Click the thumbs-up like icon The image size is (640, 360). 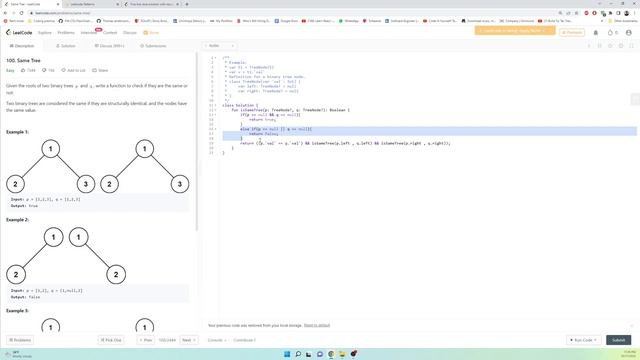click(23, 70)
